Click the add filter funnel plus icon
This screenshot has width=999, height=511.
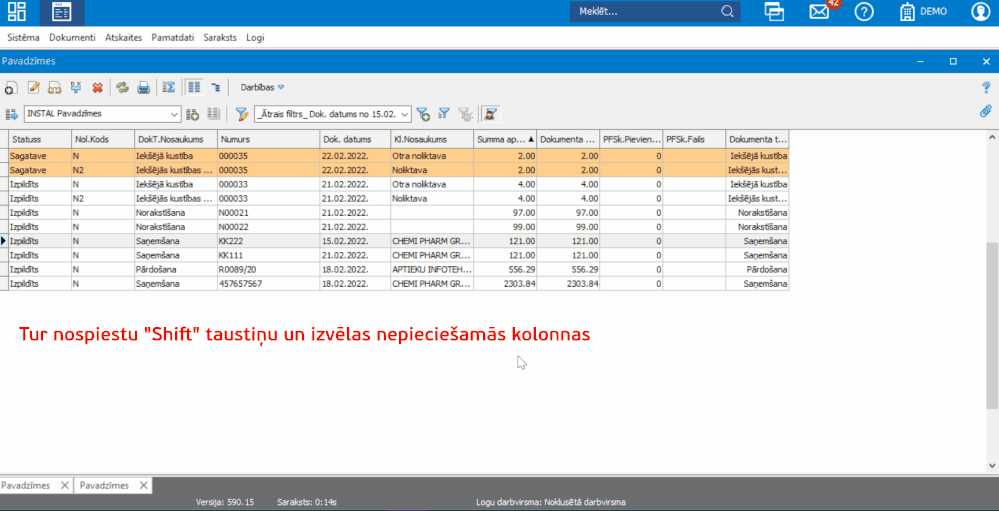tap(423, 114)
